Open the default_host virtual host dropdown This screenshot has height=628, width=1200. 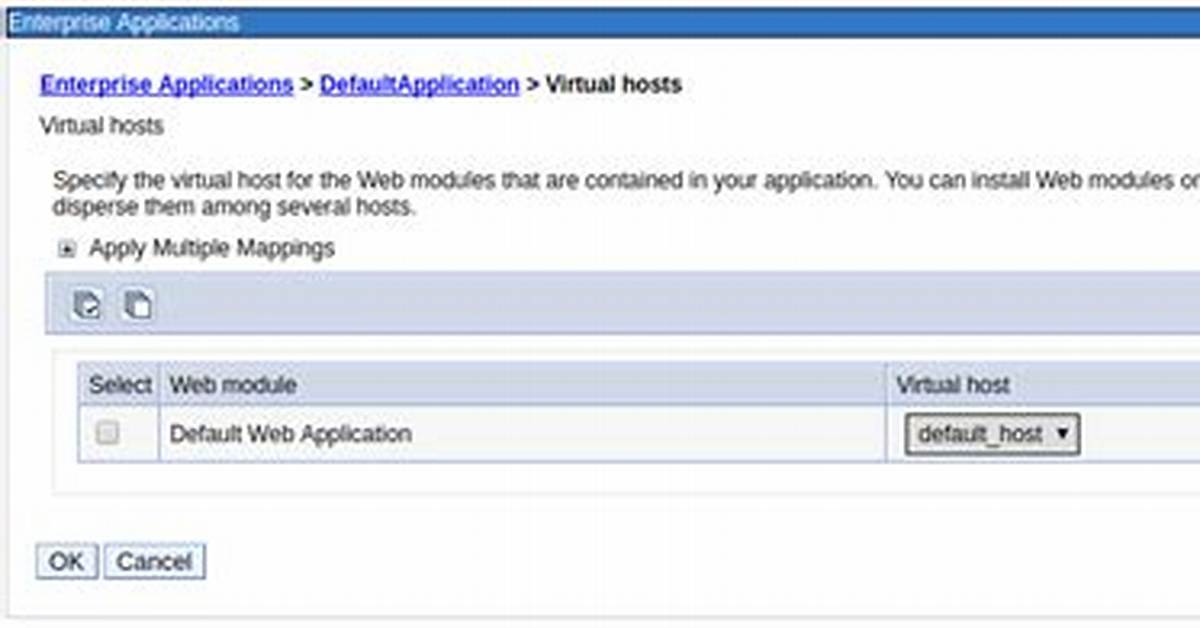point(992,434)
